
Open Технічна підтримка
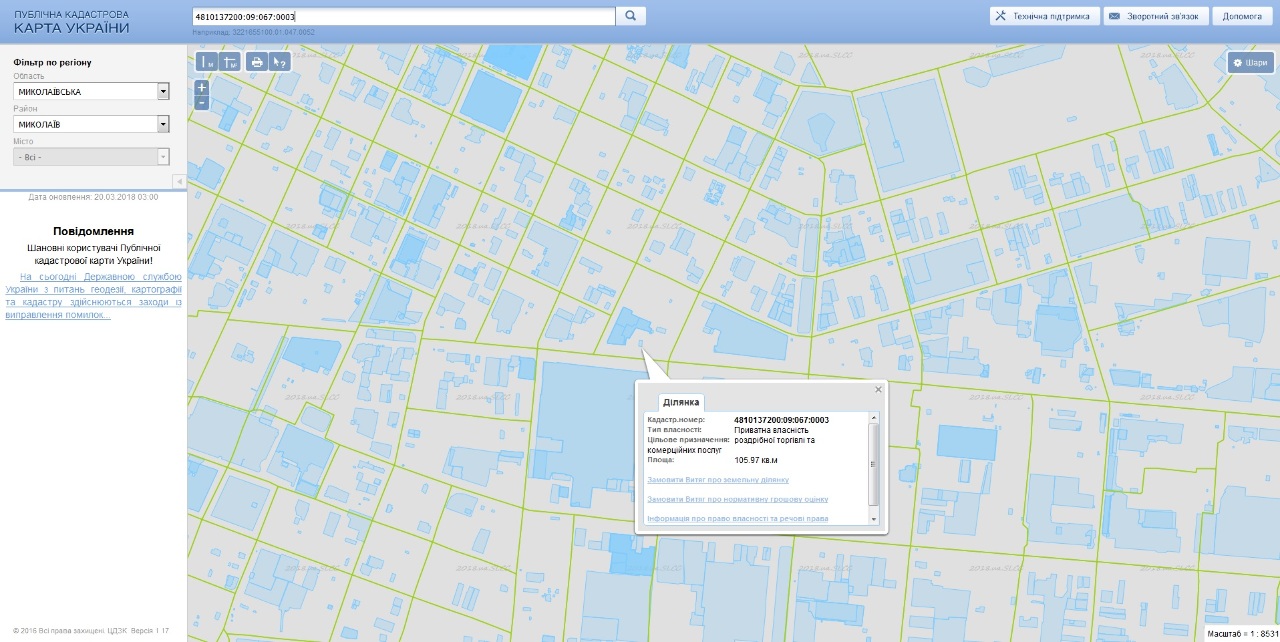[1044, 16]
